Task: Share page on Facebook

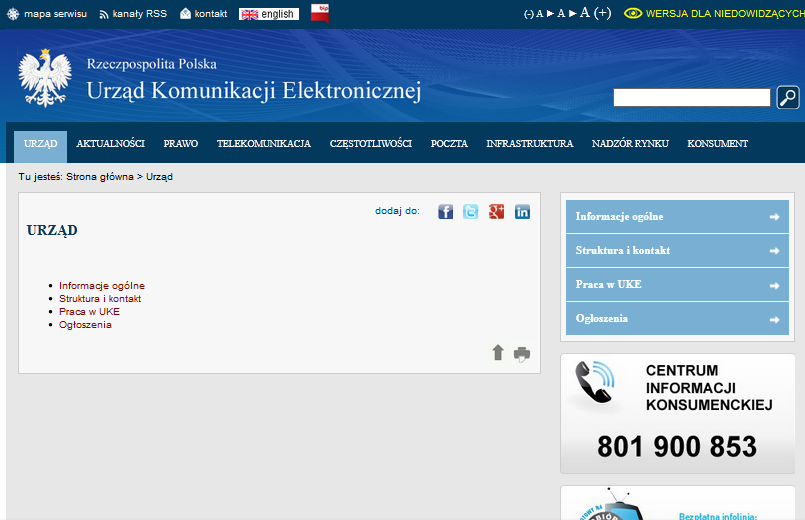Action: (446, 211)
